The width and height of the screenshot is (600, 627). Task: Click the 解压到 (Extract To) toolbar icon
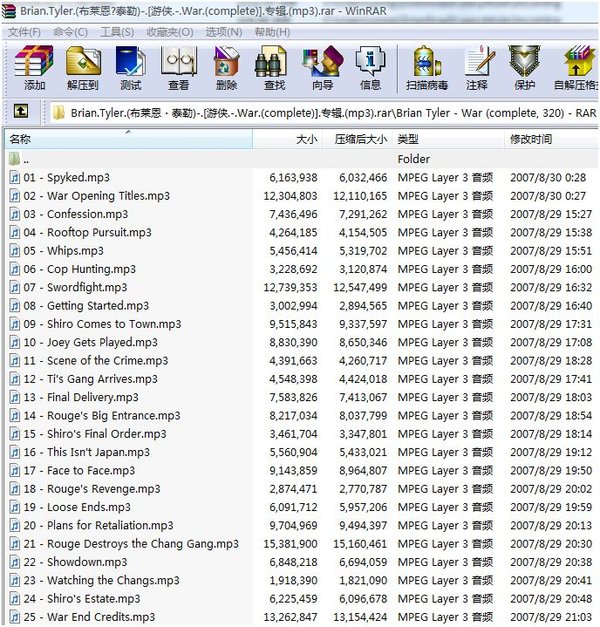83,61
